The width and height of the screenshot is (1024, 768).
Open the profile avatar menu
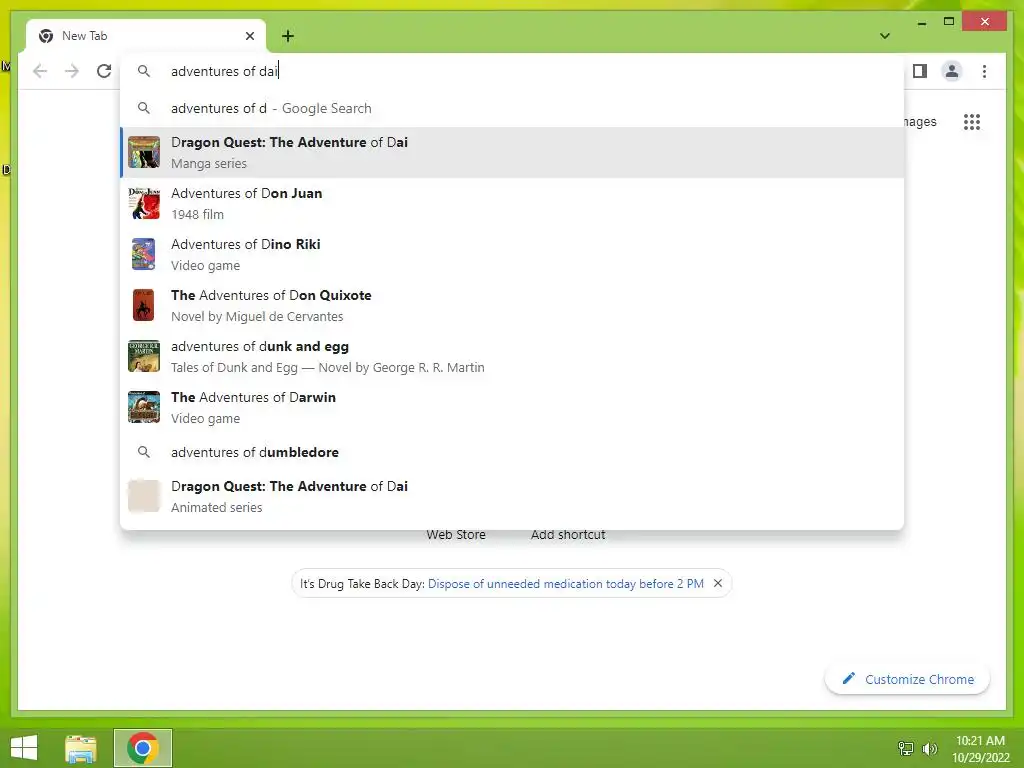coord(952,71)
